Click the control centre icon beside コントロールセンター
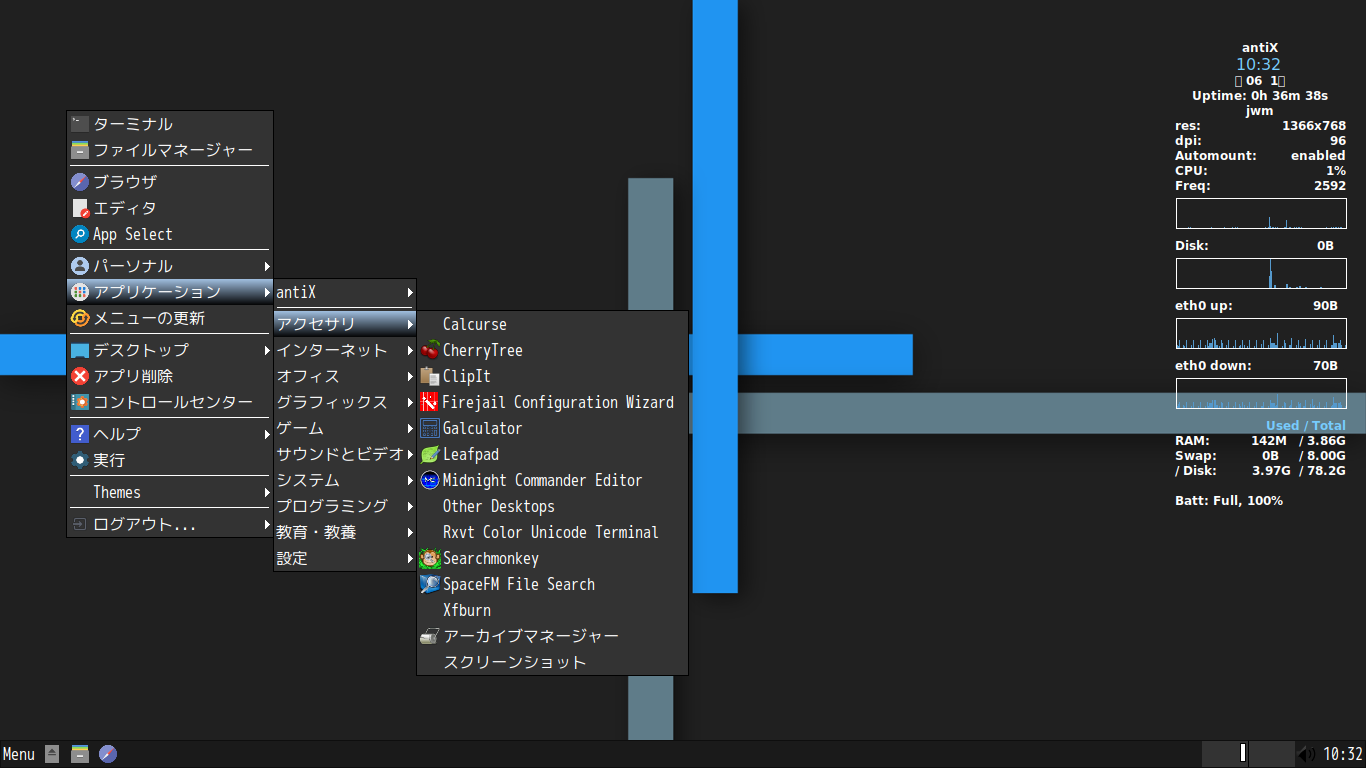The width and height of the screenshot is (1366, 768). click(80, 402)
